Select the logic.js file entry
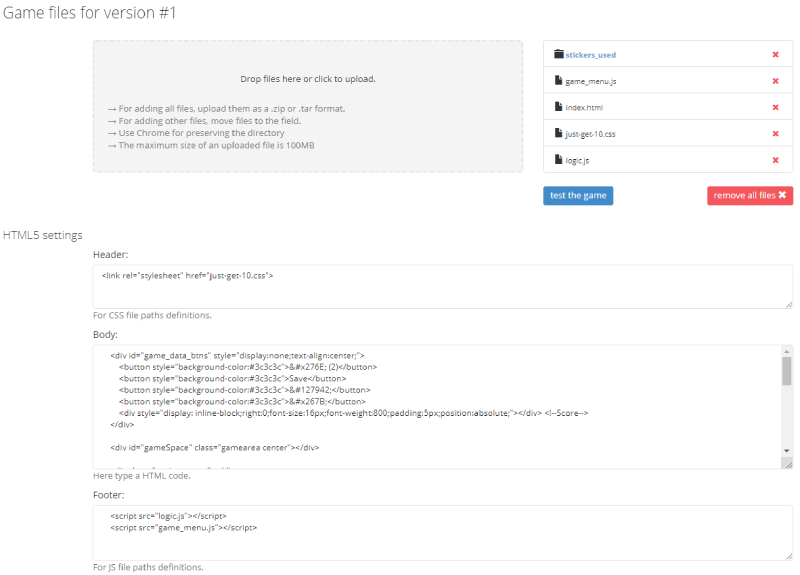 [x=580, y=160]
